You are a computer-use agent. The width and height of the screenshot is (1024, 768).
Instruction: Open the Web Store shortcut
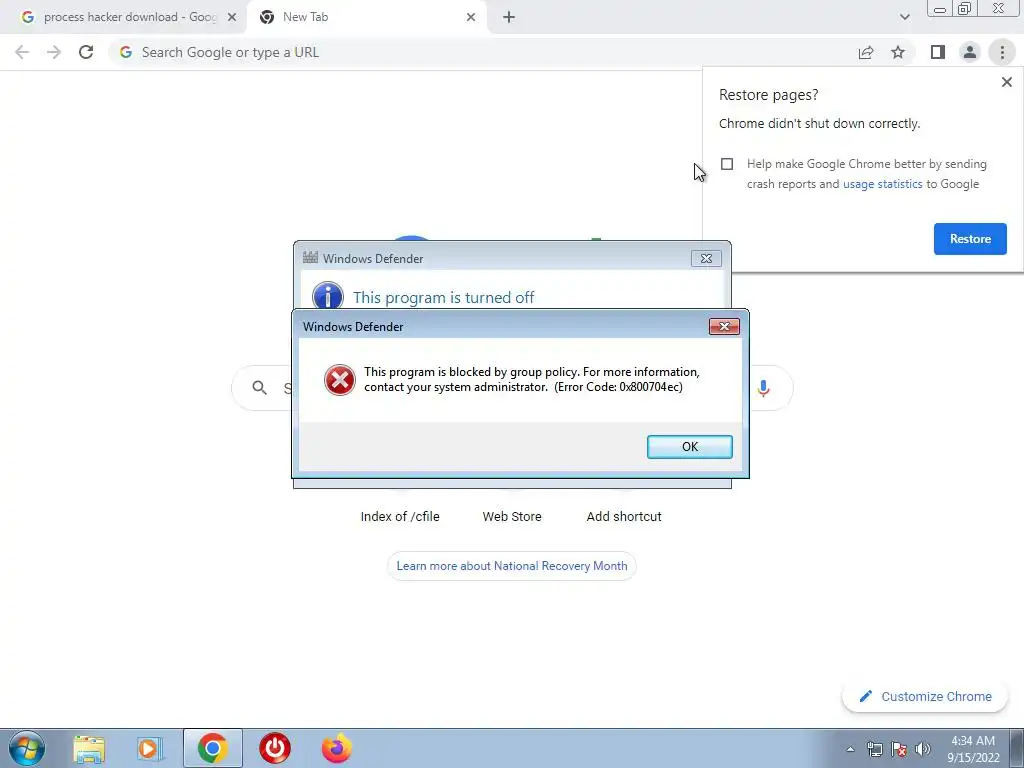(x=512, y=517)
